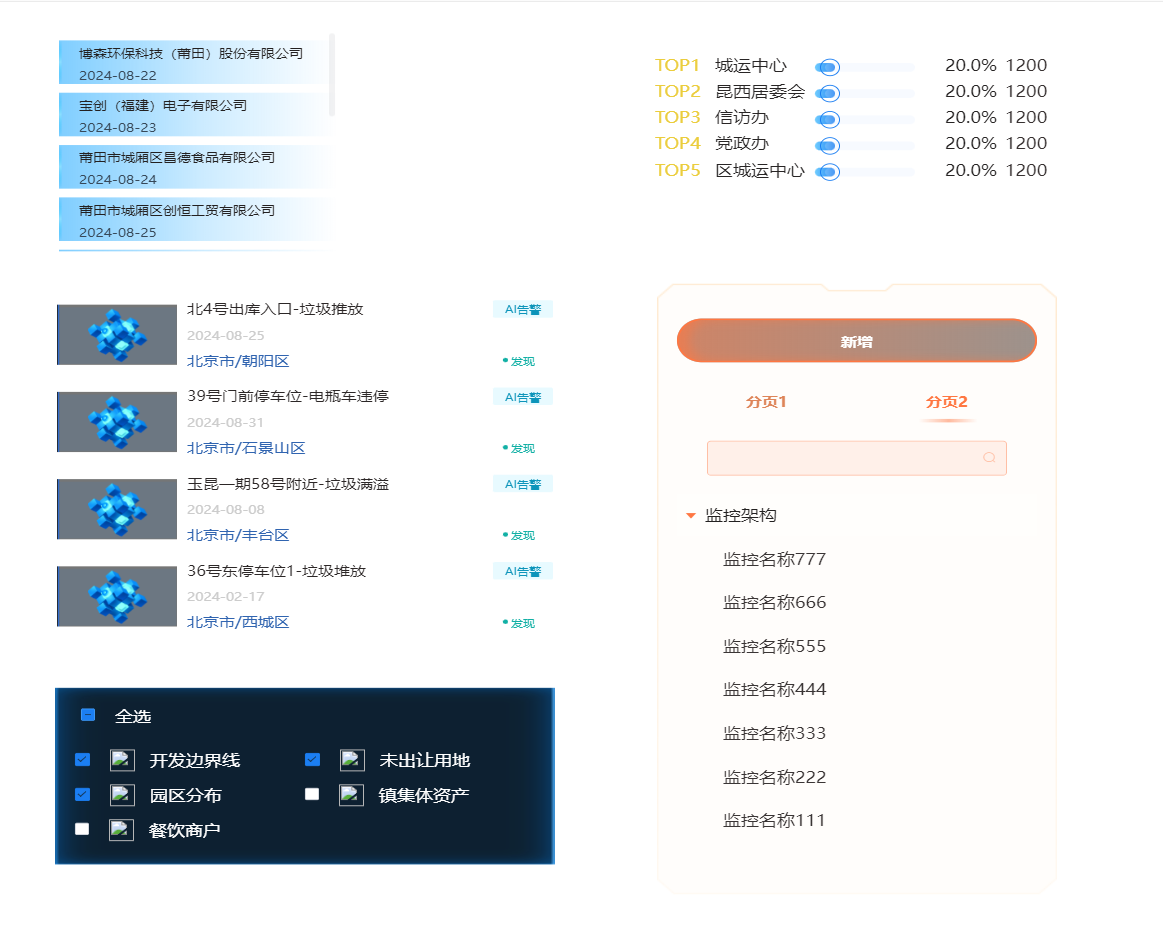Click the 未出让用地 layer image icon
Image resolution: width=1163 pixels, height=936 pixels.
coord(352,760)
